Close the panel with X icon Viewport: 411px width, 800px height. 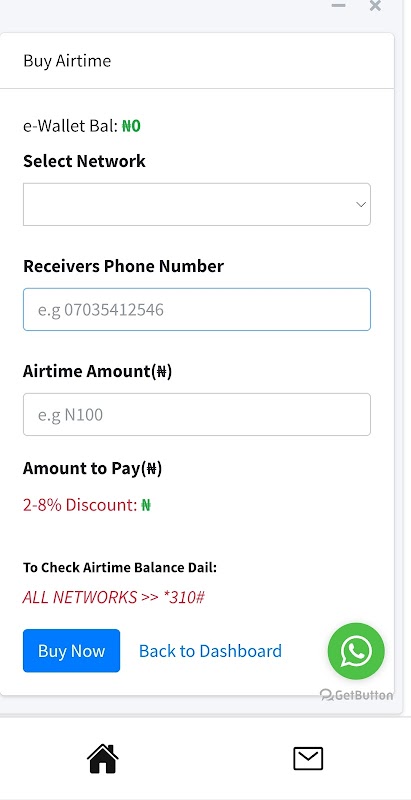click(375, 6)
